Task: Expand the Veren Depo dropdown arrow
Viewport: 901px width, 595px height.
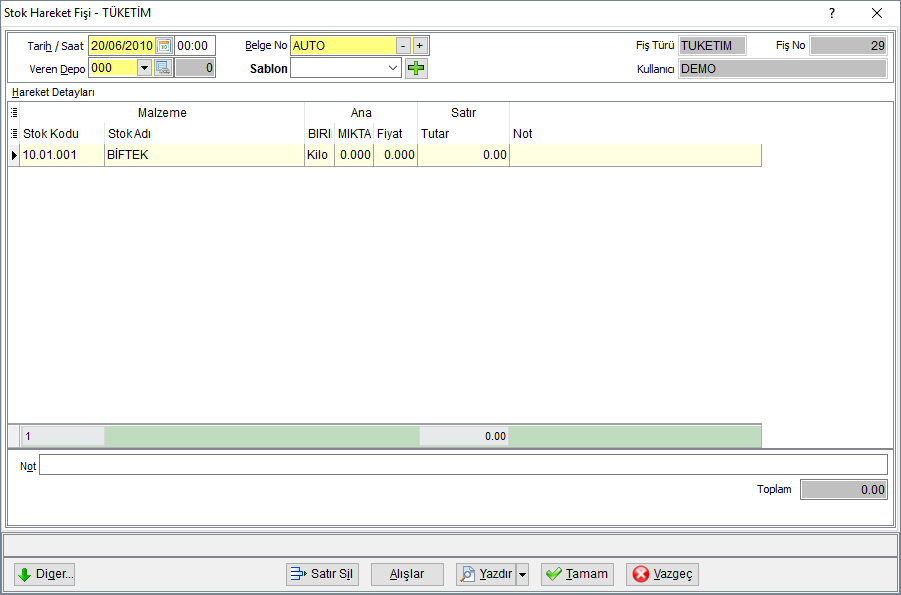Action: 144,68
